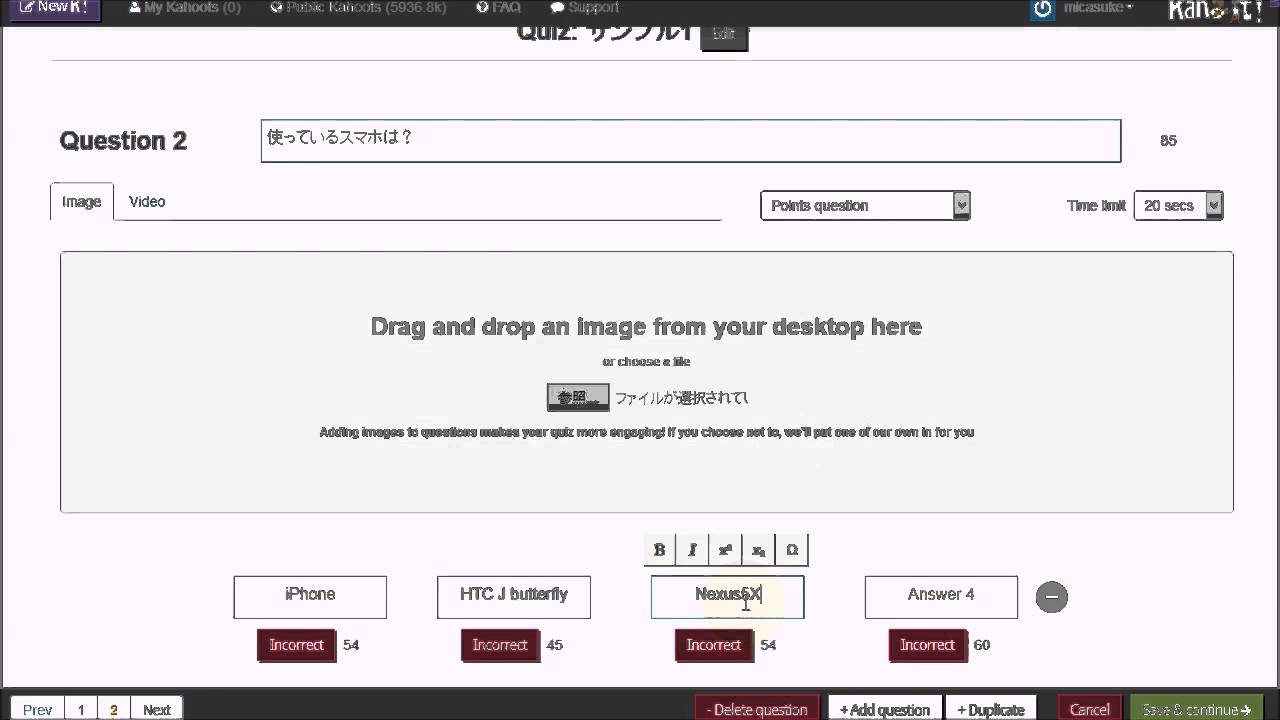The height and width of the screenshot is (720, 1280).
Task: Toggle the Incorrect button under HTC J butterfly
Action: (500, 645)
